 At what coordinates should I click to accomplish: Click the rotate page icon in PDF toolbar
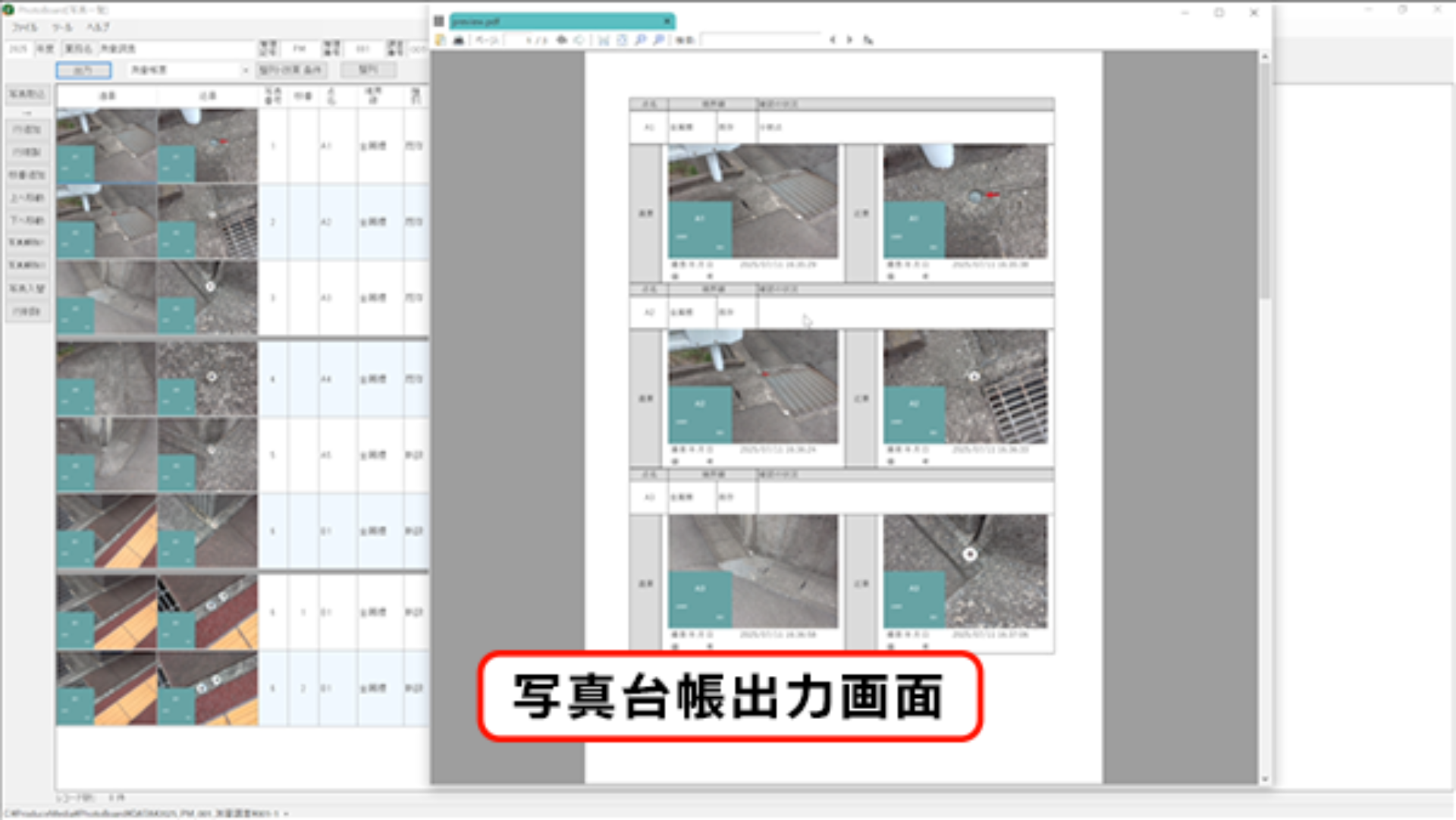coord(579,40)
